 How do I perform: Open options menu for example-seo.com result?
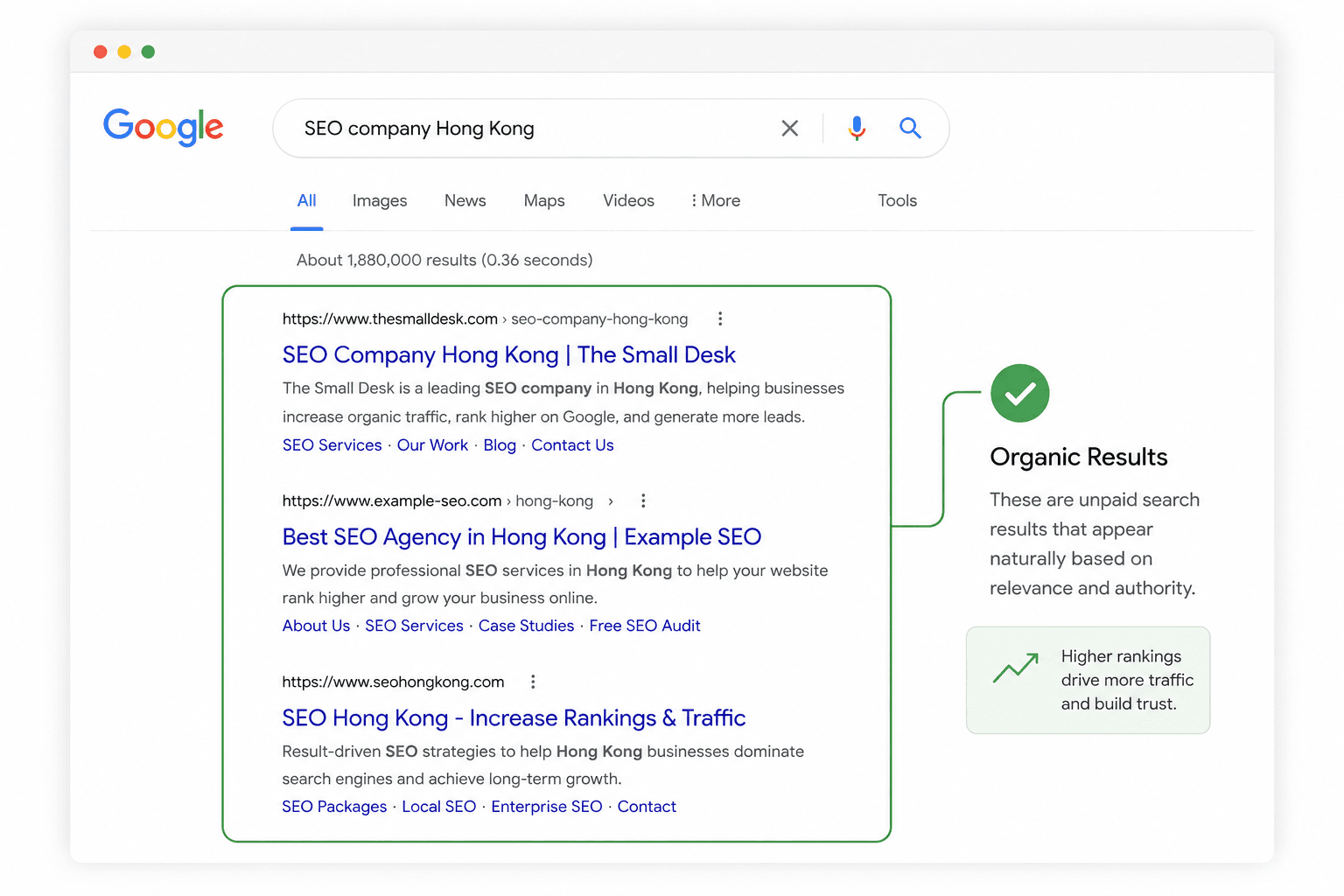[x=643, y=500]
